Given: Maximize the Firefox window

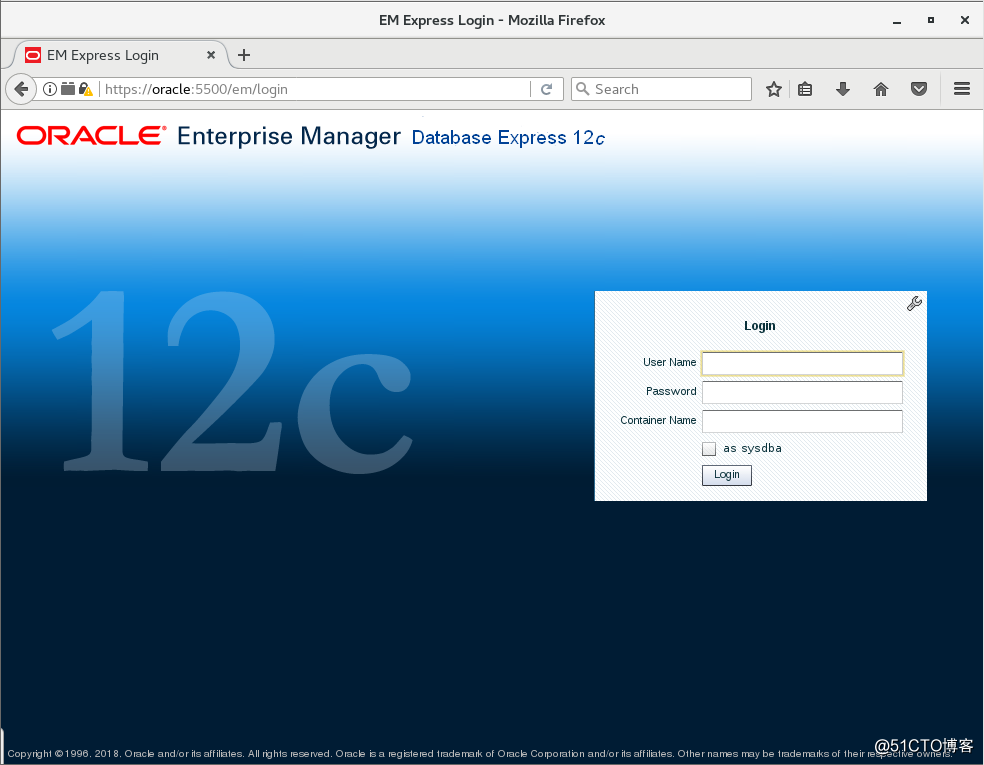Looking at the screenshot, I should pyautogui.click(x=931, y=20).
